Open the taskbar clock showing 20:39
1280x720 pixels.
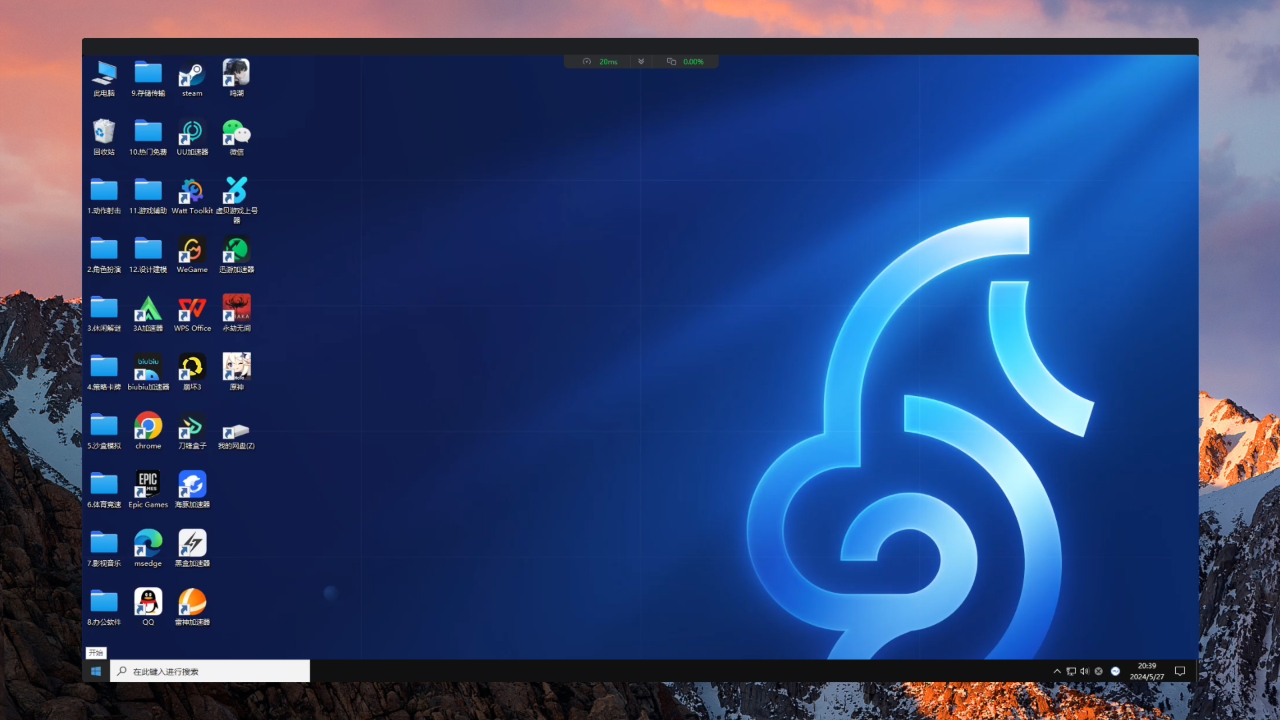point(1147,671)
